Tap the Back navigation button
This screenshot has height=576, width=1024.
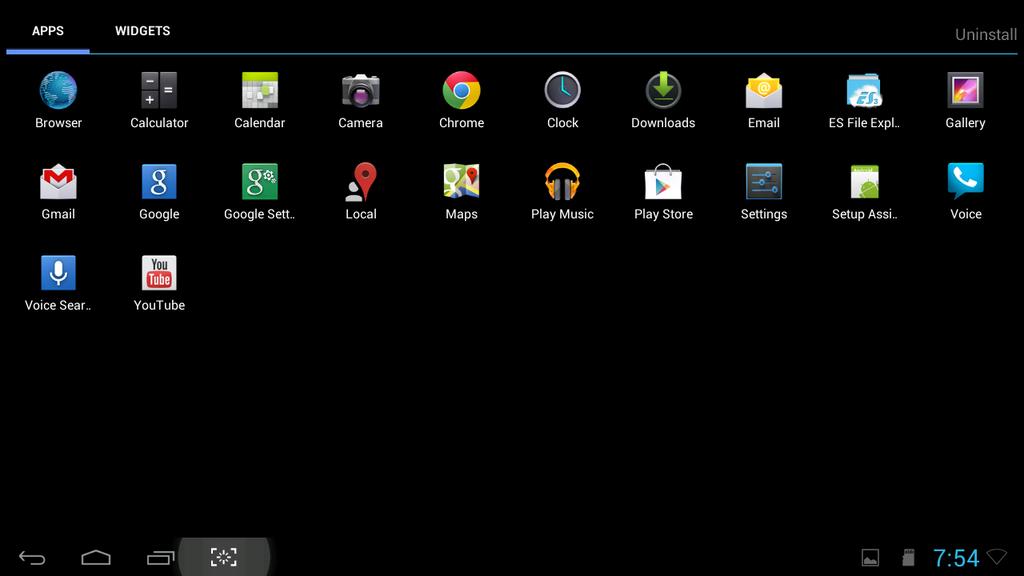tap(32, 557)
